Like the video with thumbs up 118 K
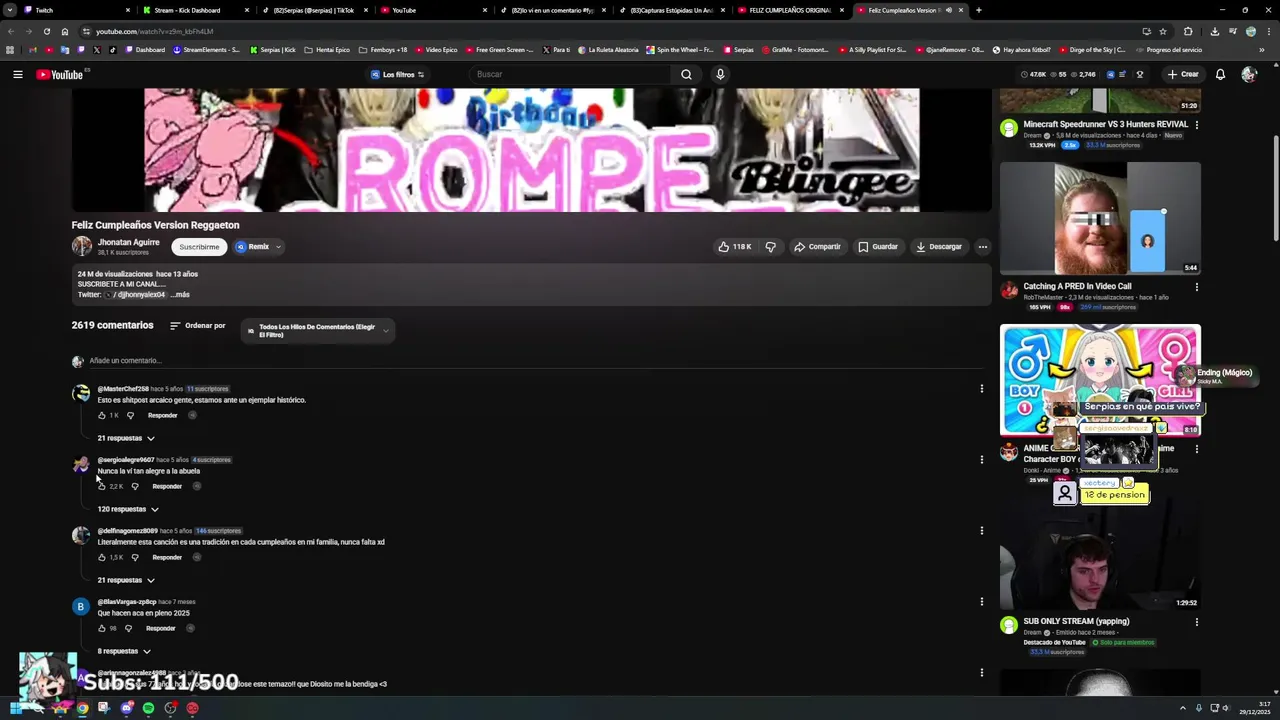 (735, 247)
